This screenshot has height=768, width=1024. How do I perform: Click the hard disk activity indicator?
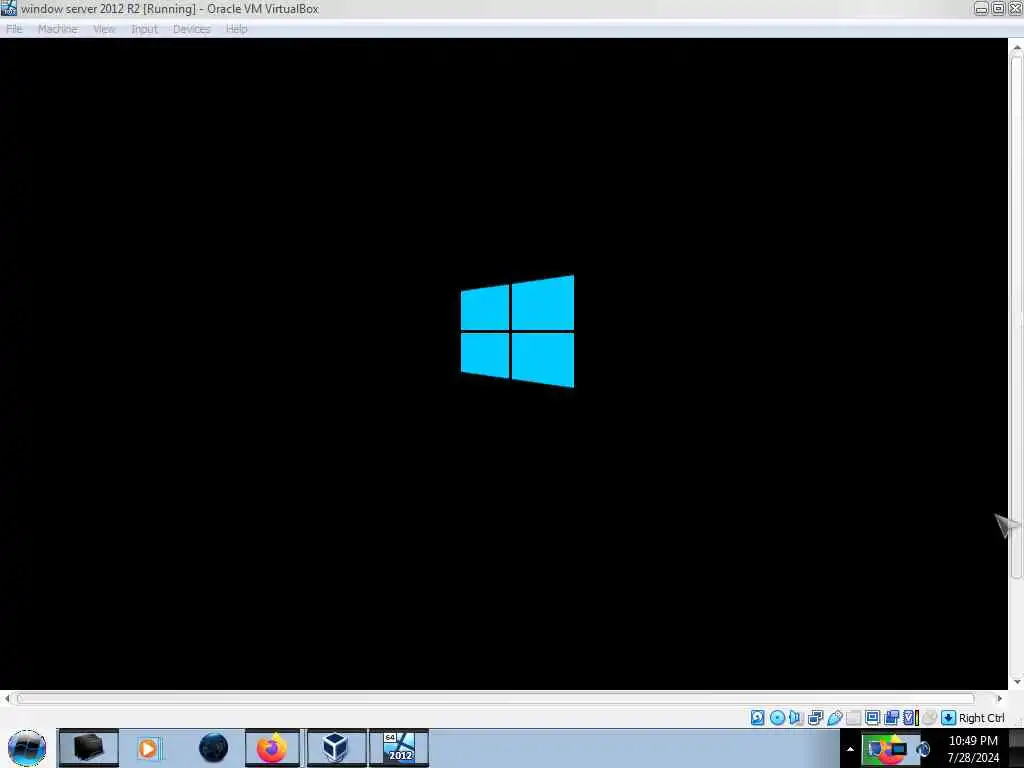coord(758,718)
